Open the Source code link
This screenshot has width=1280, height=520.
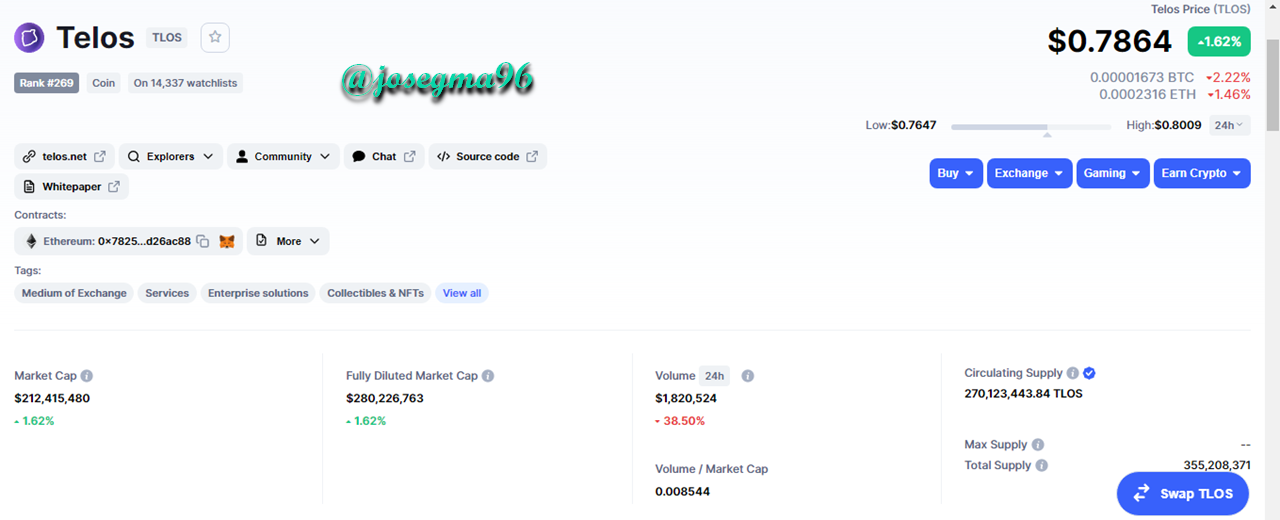[x=488, y=157]
